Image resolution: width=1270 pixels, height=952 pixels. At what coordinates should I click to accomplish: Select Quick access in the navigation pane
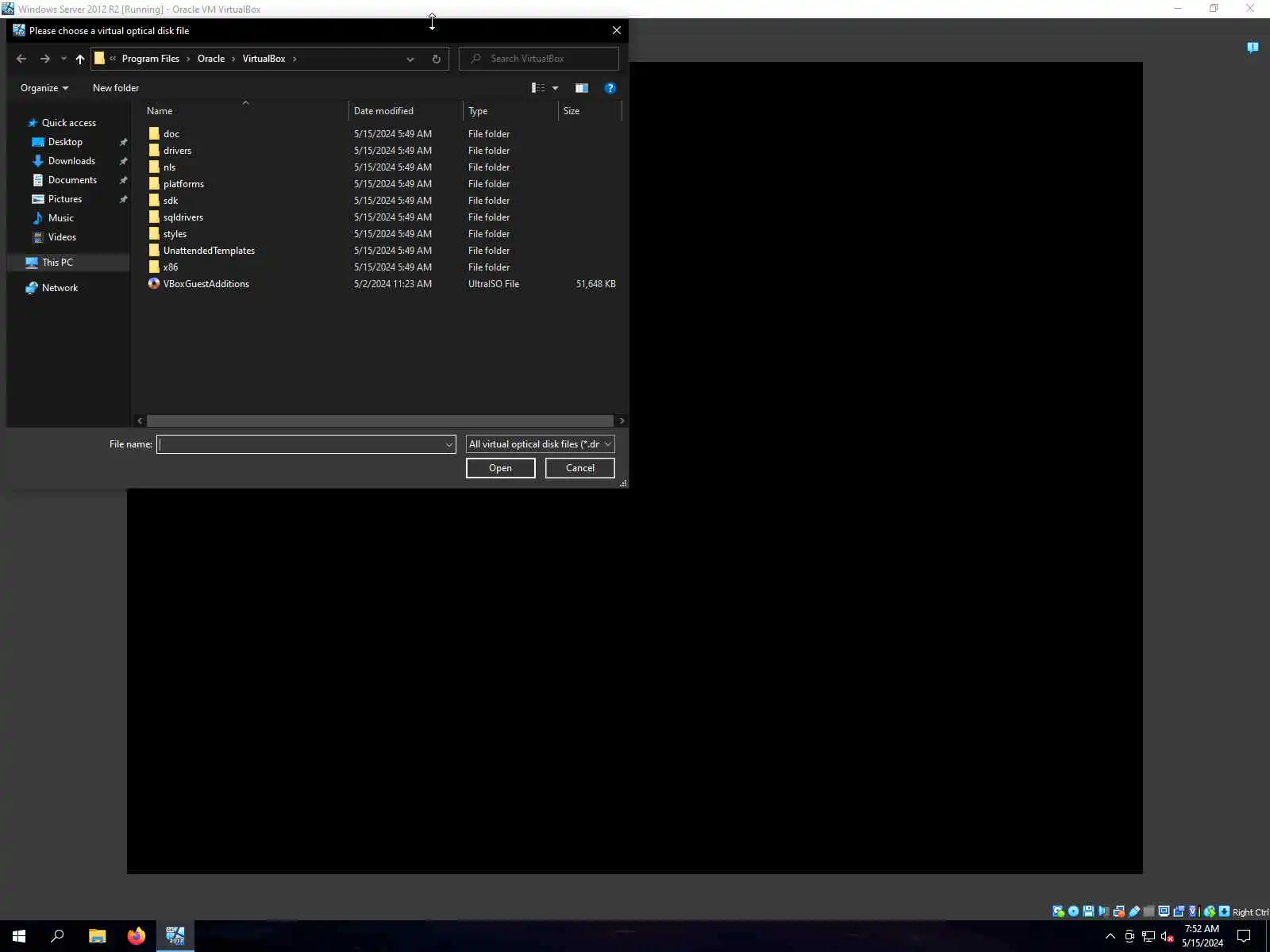coord(69,123)
